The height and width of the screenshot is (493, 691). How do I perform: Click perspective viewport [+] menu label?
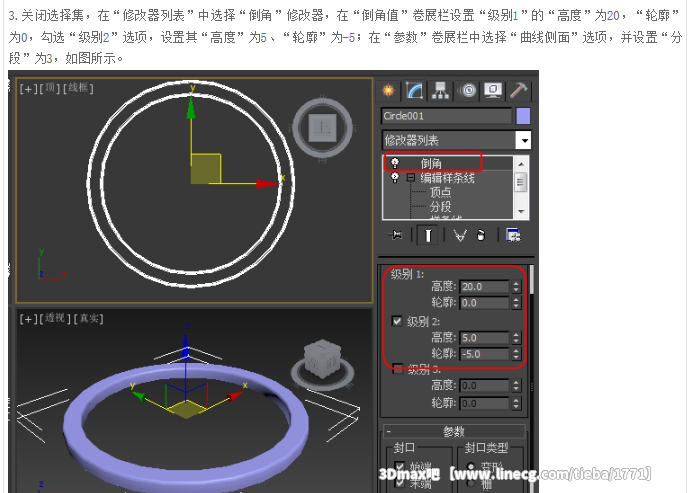click(x=29, y=319)
